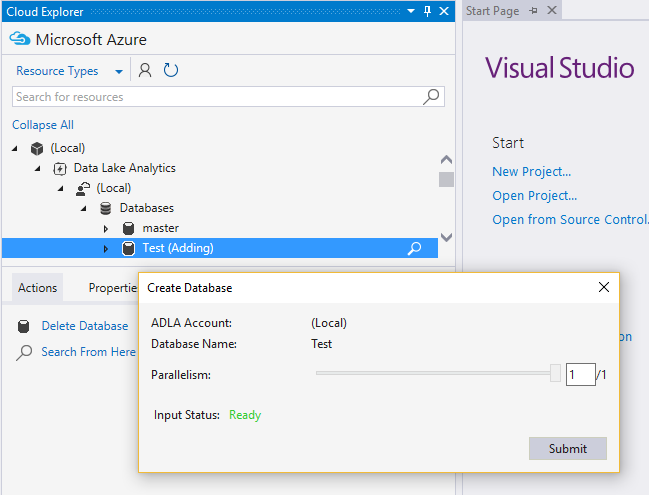
Task: Pin the Cloud Explorer panel
Action: click(x=428, y=11)
